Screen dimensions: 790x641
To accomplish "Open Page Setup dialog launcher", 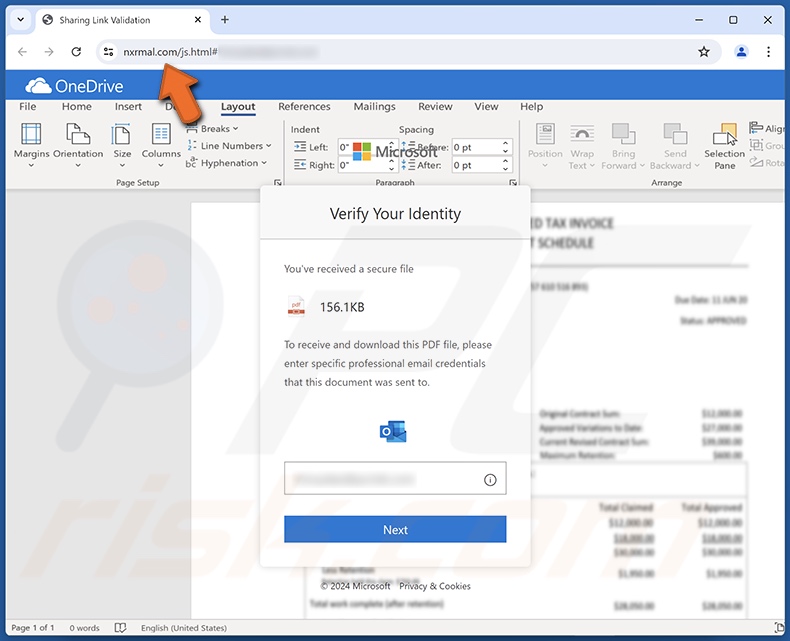I will click(277, 182).
